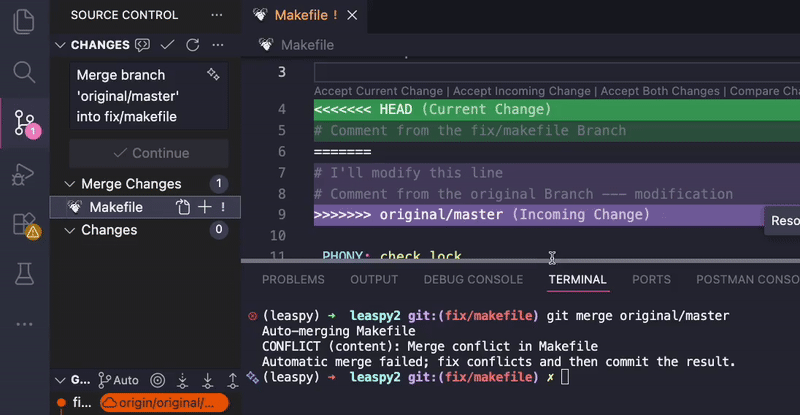Open Run and Debug view
The height and width of the screenshot is (415, 800).
tap(25, 176)
